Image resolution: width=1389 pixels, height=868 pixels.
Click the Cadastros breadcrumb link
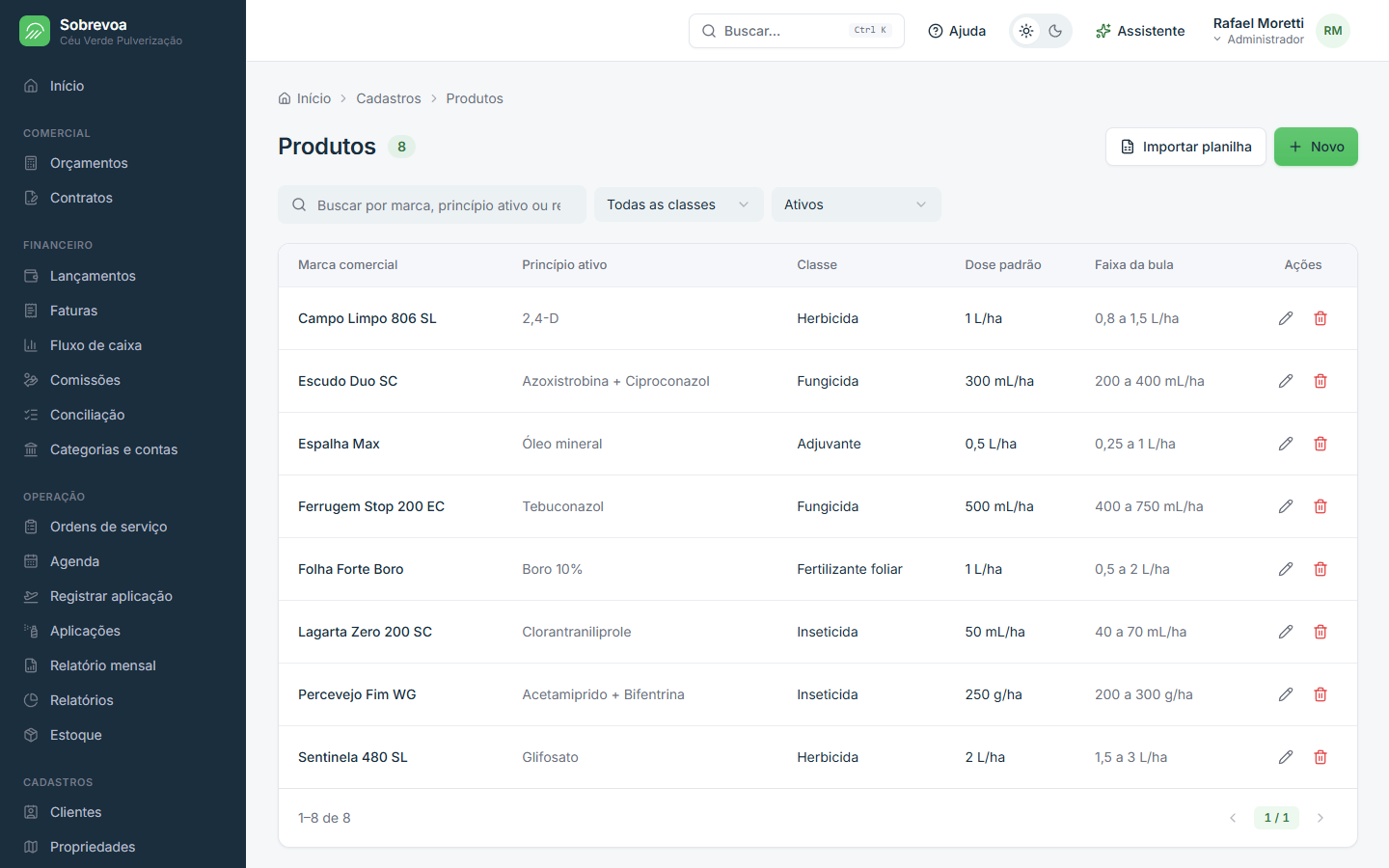click(x=389, y=98)
